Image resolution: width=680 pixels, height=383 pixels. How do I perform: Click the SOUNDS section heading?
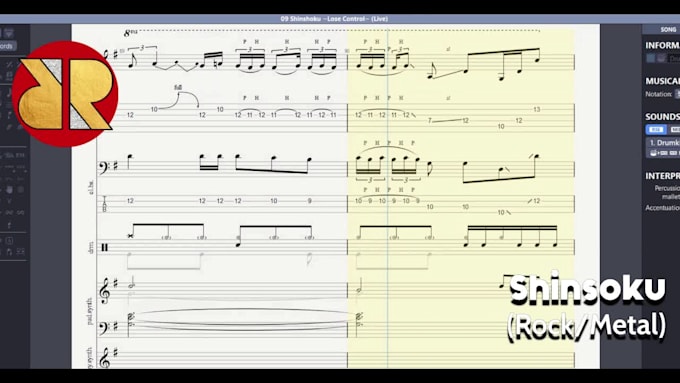(662, 117)
